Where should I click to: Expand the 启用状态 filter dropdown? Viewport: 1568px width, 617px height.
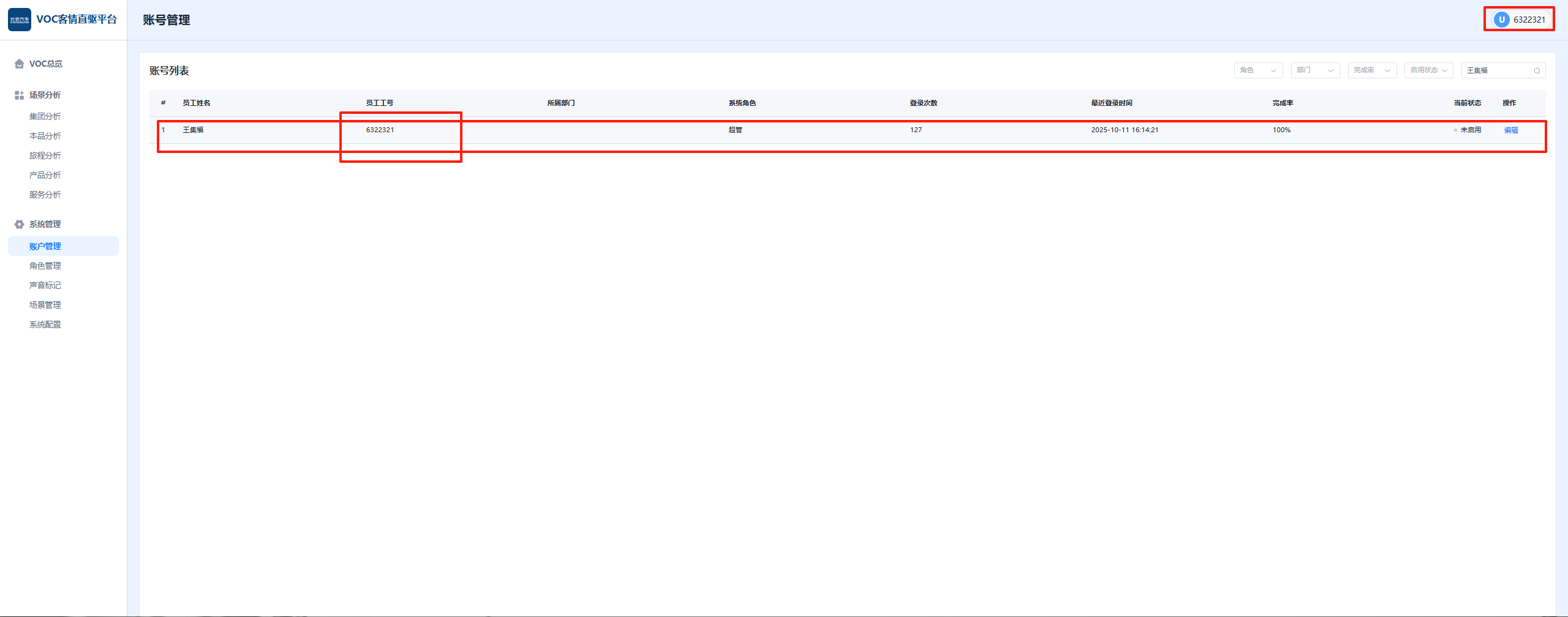coord(1428,70)
